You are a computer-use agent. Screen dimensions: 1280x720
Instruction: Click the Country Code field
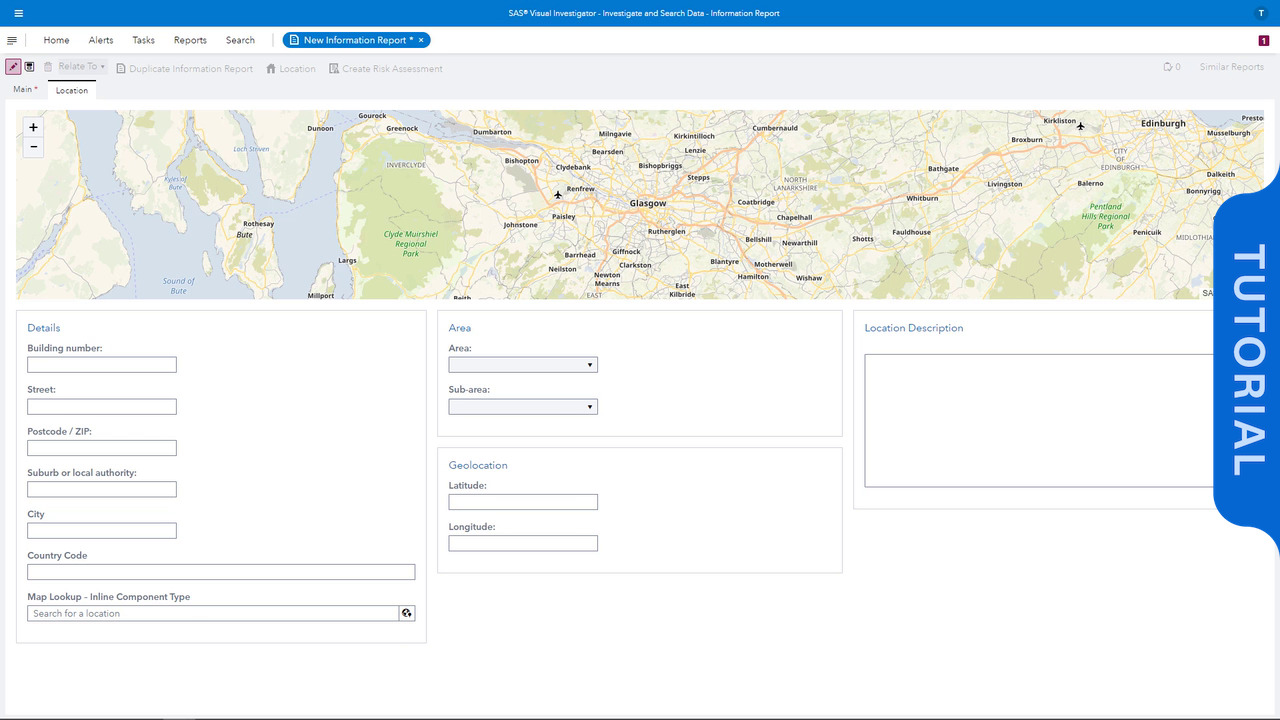(221, 572)
